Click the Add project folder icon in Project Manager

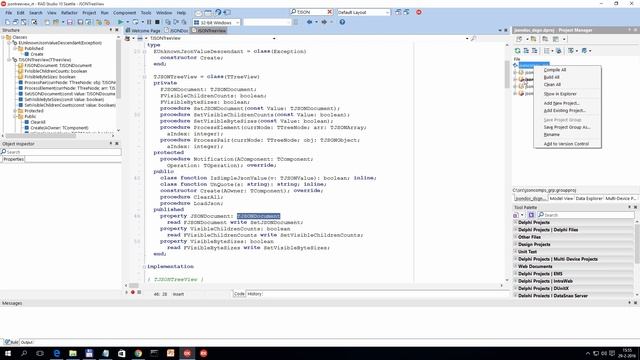(x=533, y=39)
